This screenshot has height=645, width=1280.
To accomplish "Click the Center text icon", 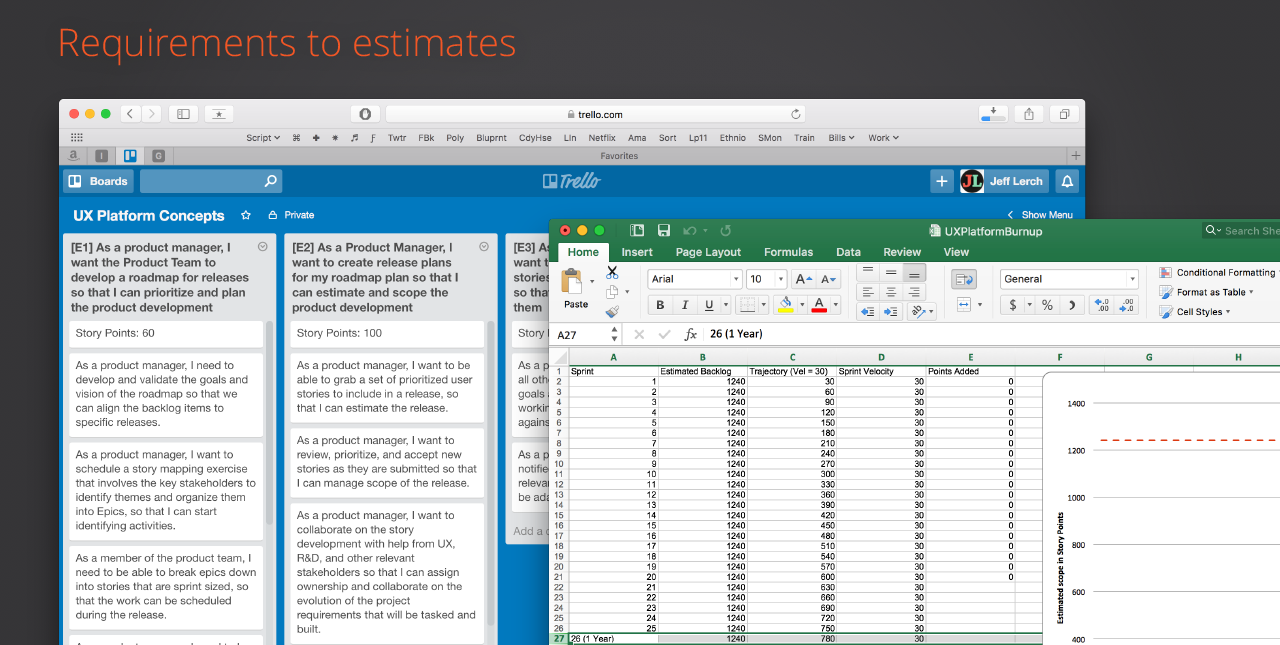I will coord(891,292).
